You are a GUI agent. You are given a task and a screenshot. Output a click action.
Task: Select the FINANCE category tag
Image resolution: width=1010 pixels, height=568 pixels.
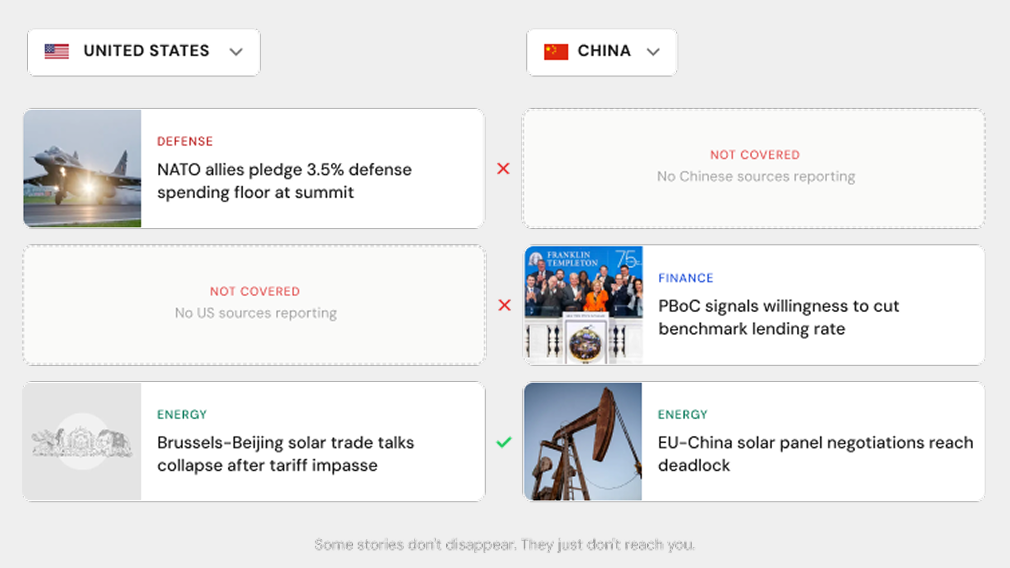click(x=686, y=278)
